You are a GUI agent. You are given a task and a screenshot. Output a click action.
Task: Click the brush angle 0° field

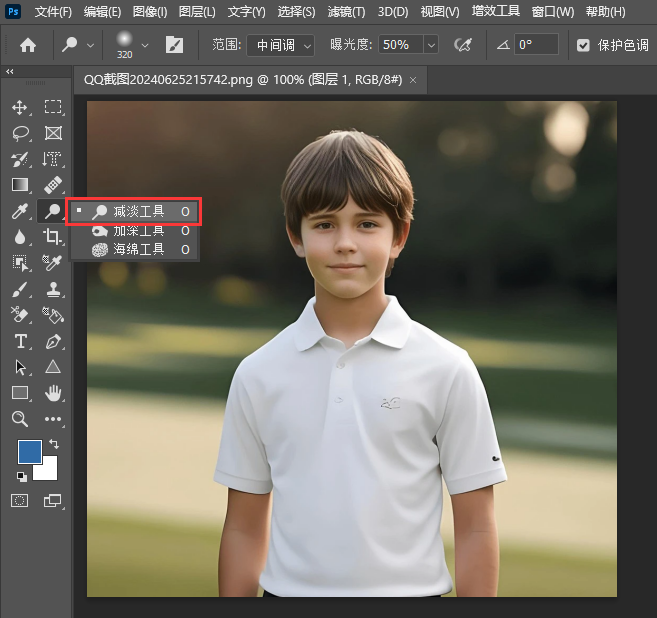click(x=536, y=44)
